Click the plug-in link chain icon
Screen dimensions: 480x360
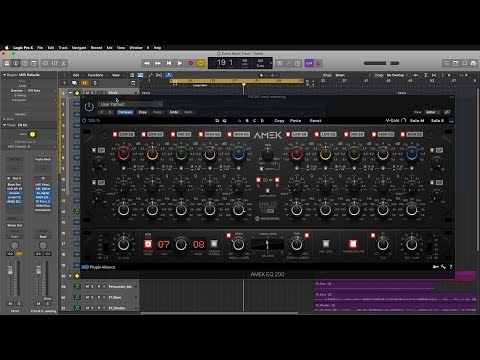(447, 112)
